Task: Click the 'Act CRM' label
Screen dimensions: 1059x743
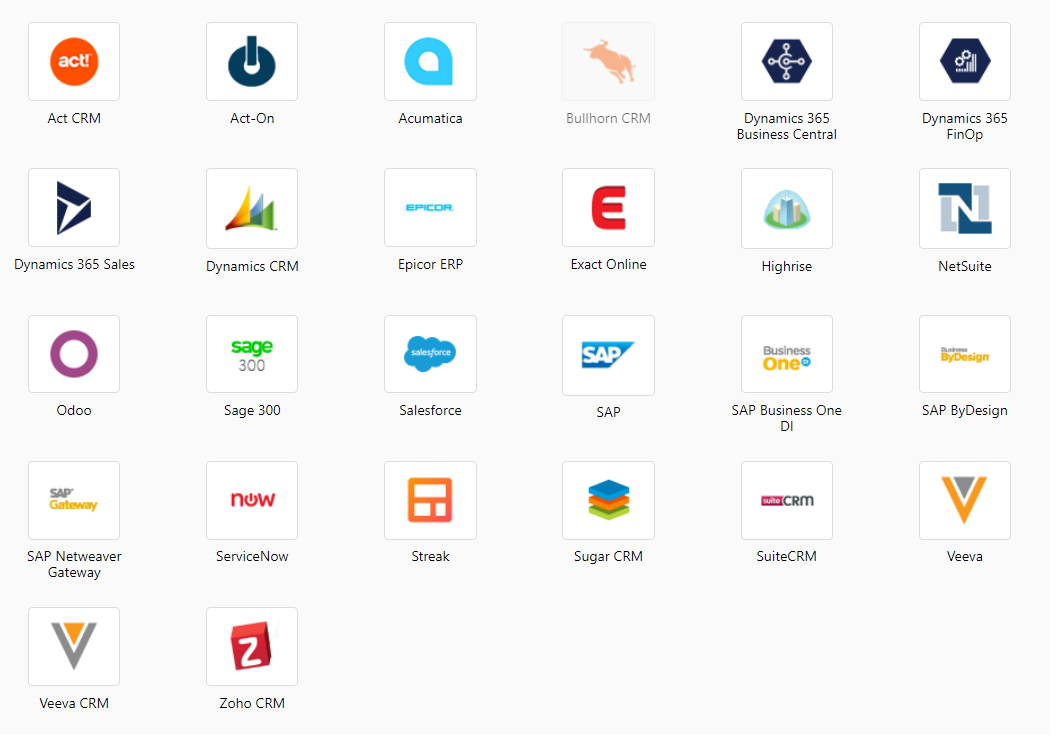Action: point(74,118)
